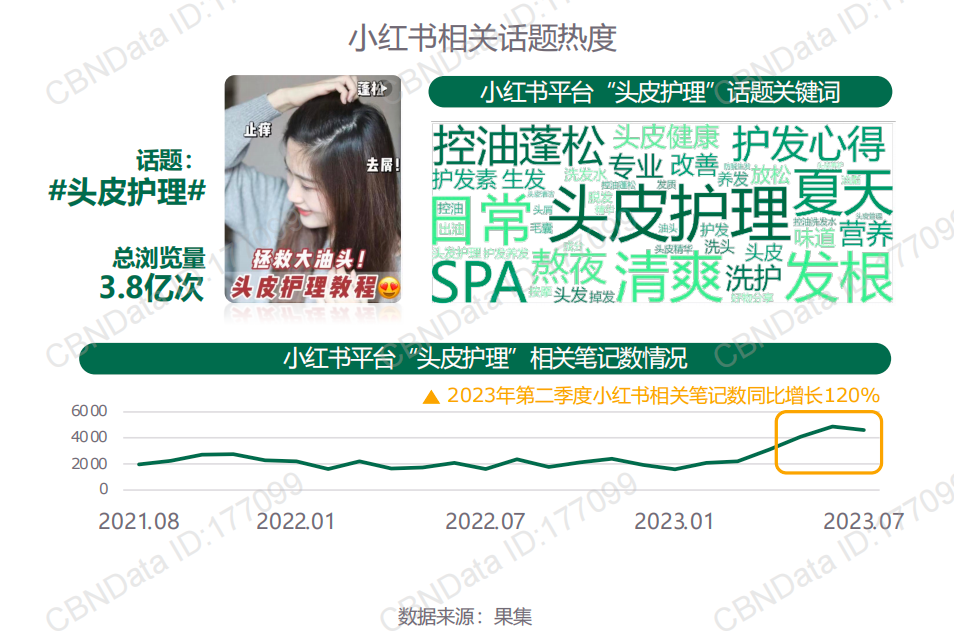Click the 拯救大油头! caption on the cover image

(x=310, y=260)
